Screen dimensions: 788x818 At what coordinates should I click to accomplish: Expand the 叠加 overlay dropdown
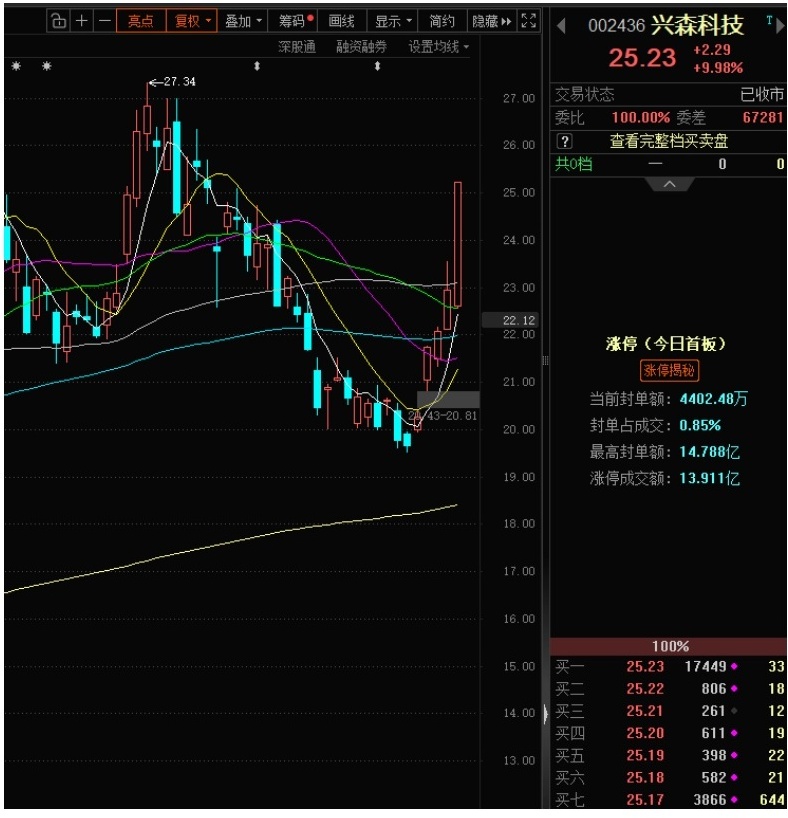(243, 21)
